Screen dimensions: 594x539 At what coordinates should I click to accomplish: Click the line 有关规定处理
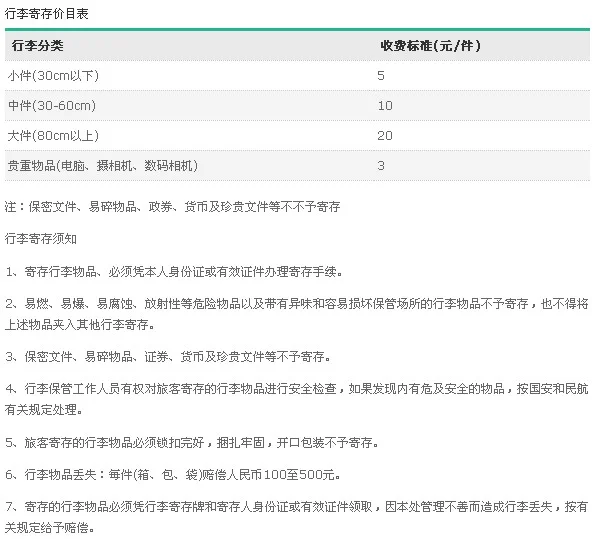point(44,409)
